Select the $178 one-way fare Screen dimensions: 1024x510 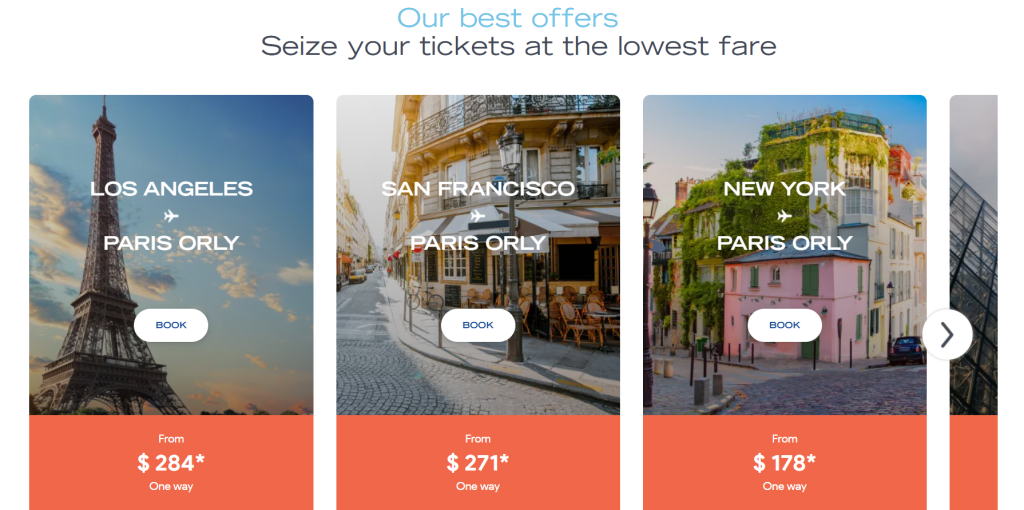tap(785, 462)
